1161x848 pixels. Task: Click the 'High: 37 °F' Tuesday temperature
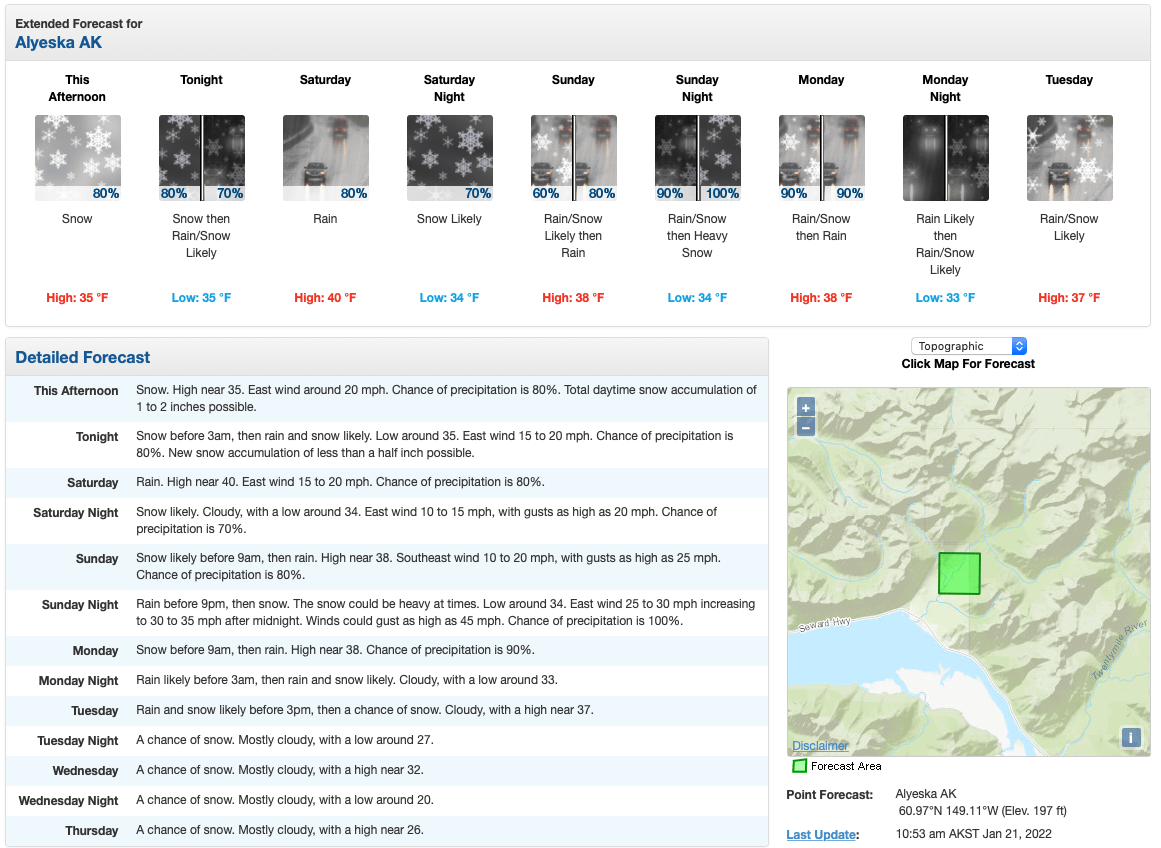point(1069,298)
